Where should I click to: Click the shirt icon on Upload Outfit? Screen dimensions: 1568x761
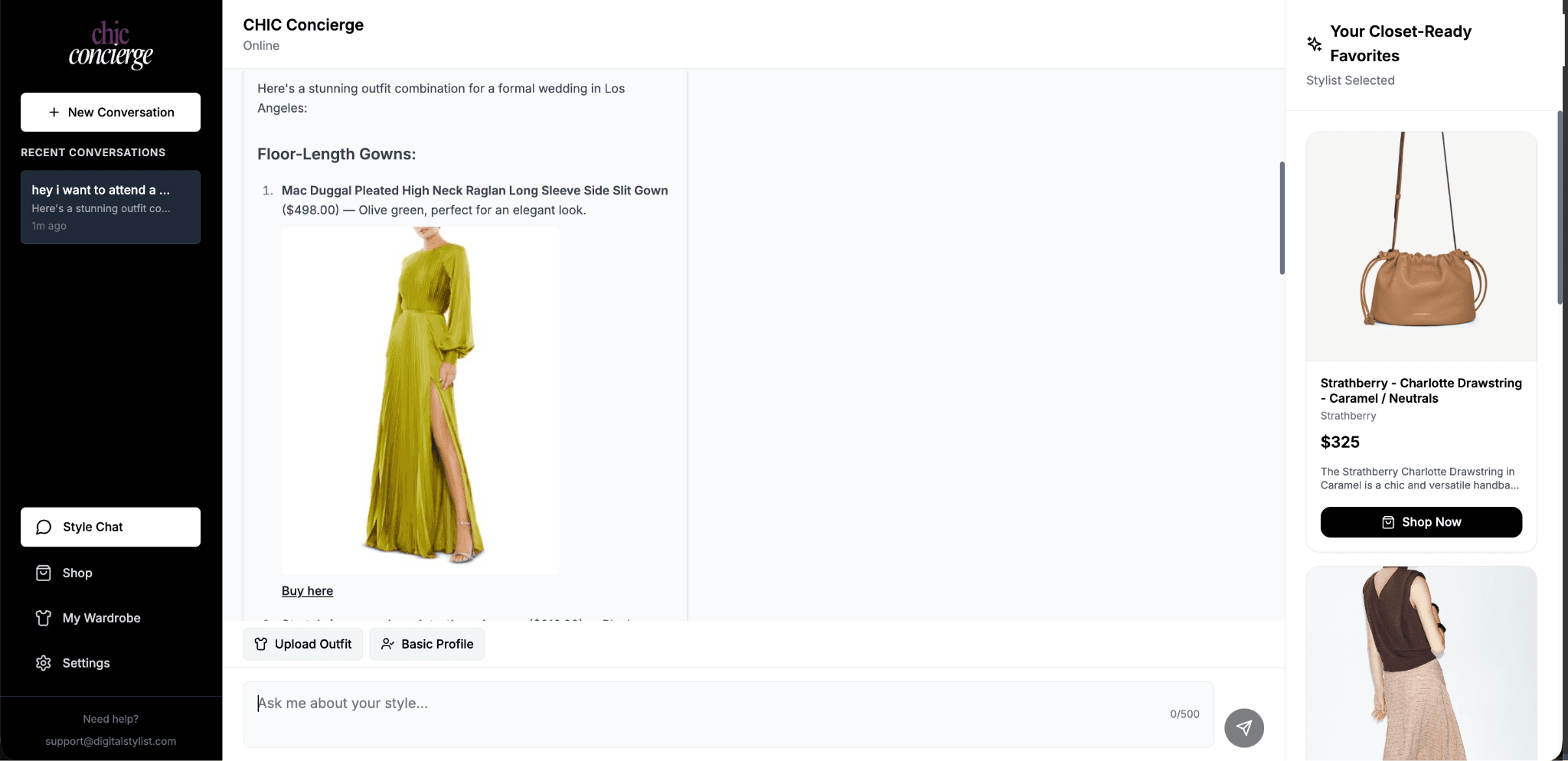click(261, 644)
